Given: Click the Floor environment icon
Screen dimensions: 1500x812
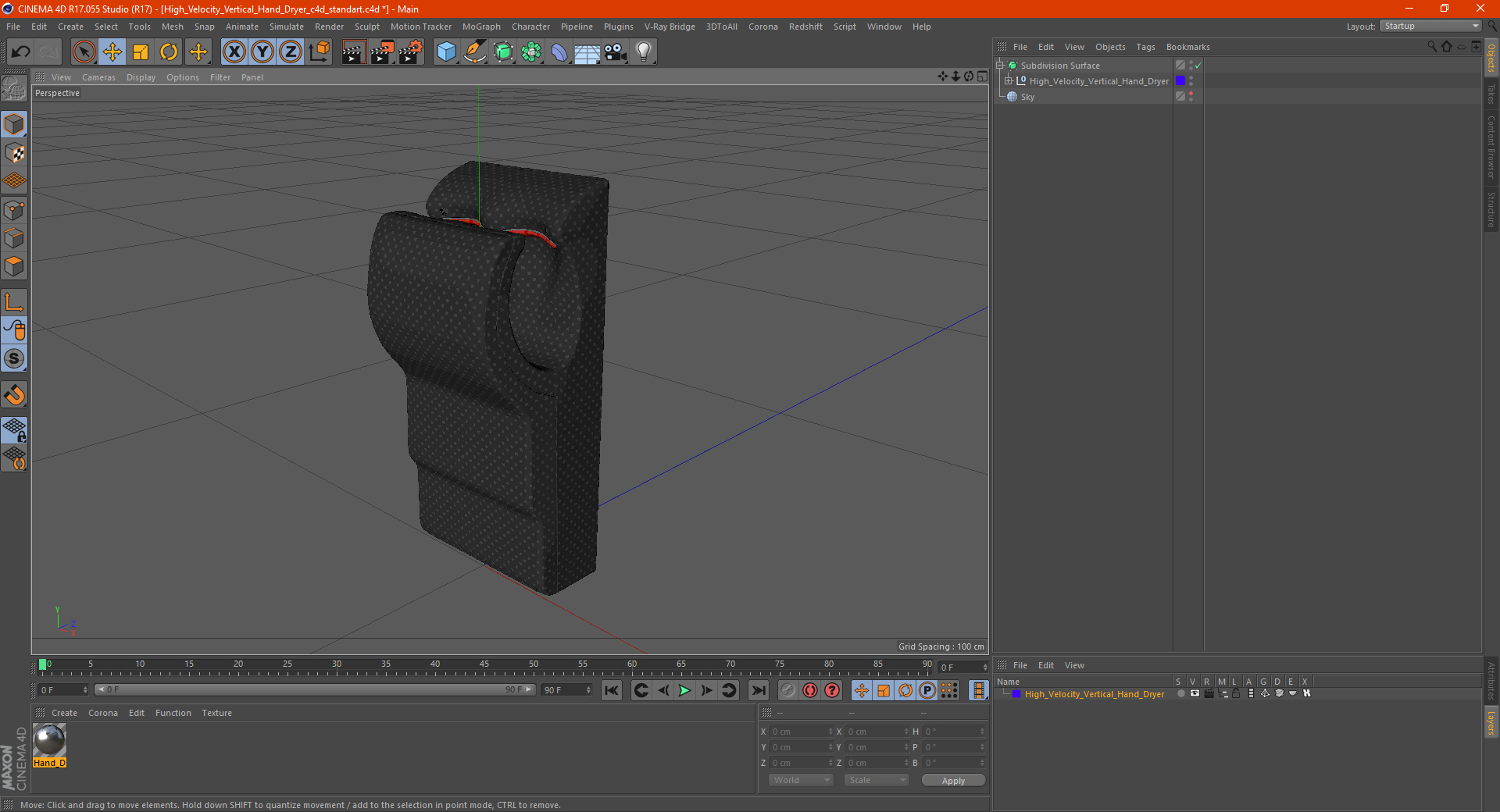Looking at the screenshot, I should click(x=587, y=52).
